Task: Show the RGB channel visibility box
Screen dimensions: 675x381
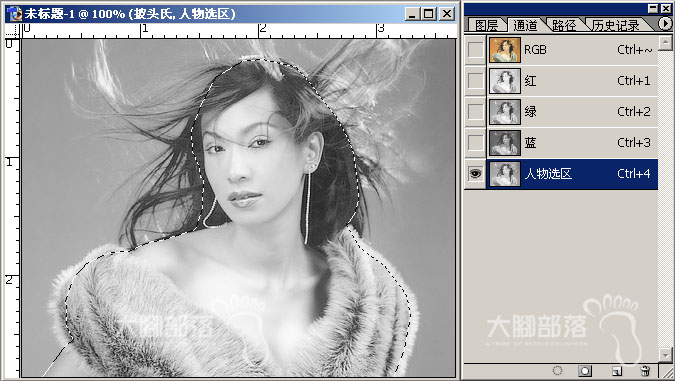Action: tap(475, 50)
